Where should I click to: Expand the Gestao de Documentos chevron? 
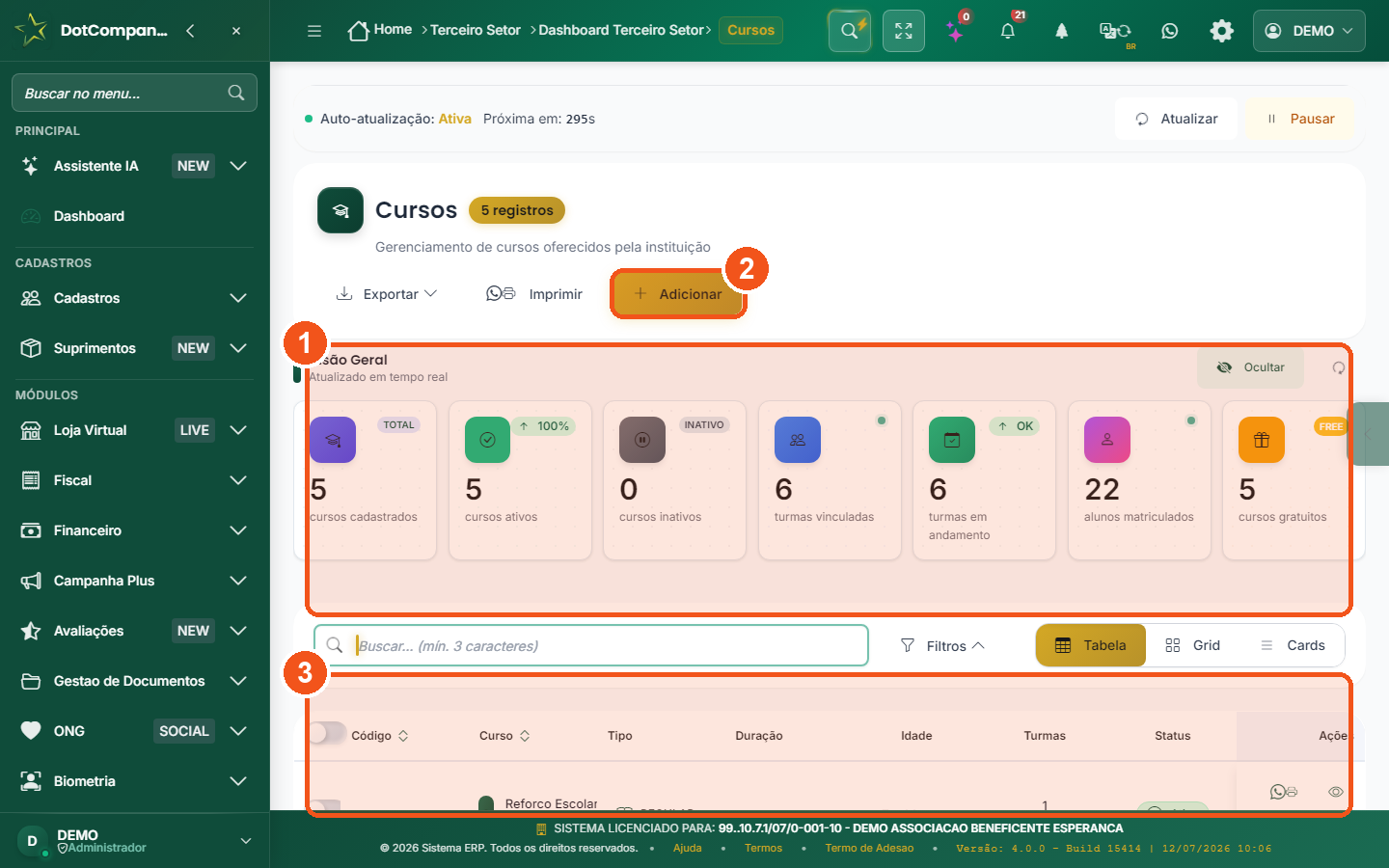point(238,681)
